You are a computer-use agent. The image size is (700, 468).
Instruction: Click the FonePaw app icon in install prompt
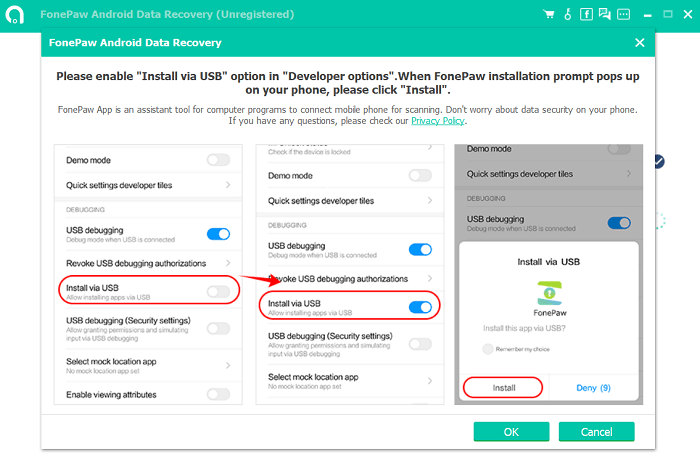[550, 293]
